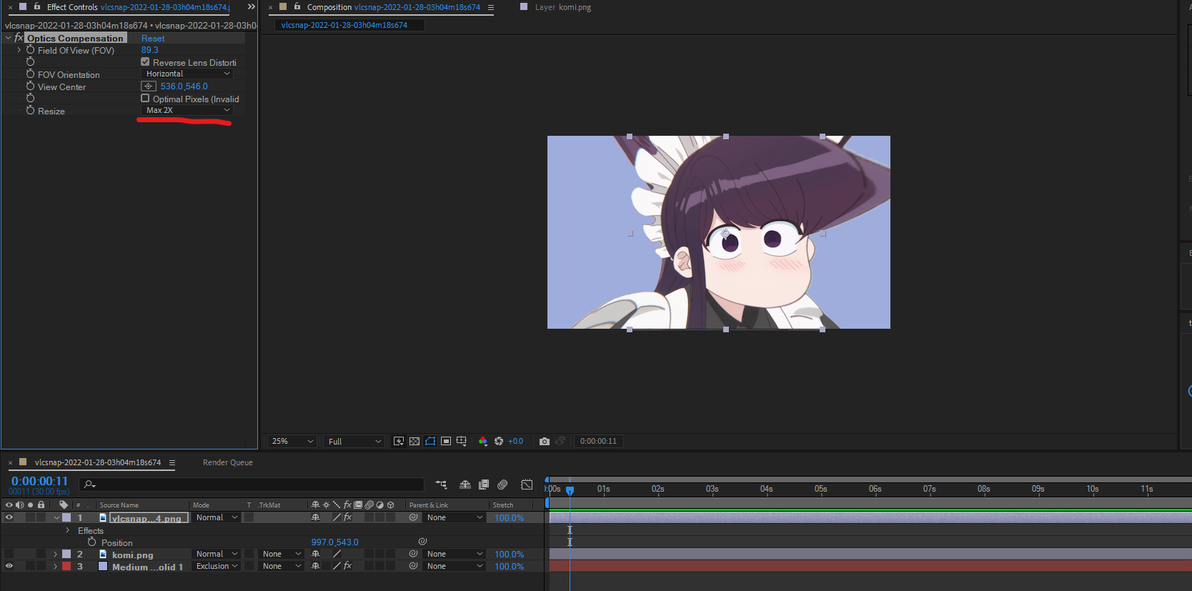Take a snapshot with the camera icon

click(x=544, y=441)
